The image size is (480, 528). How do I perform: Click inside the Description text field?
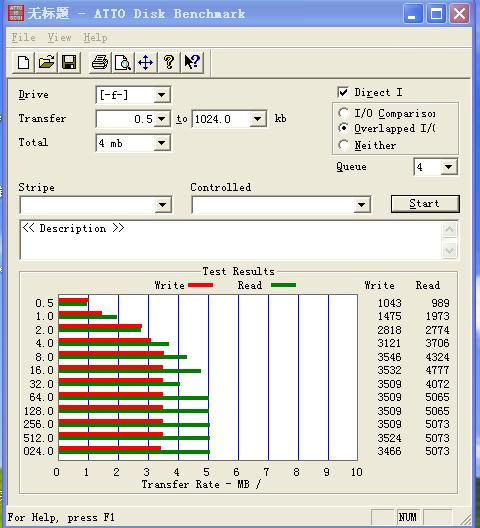tap(231, 240)
